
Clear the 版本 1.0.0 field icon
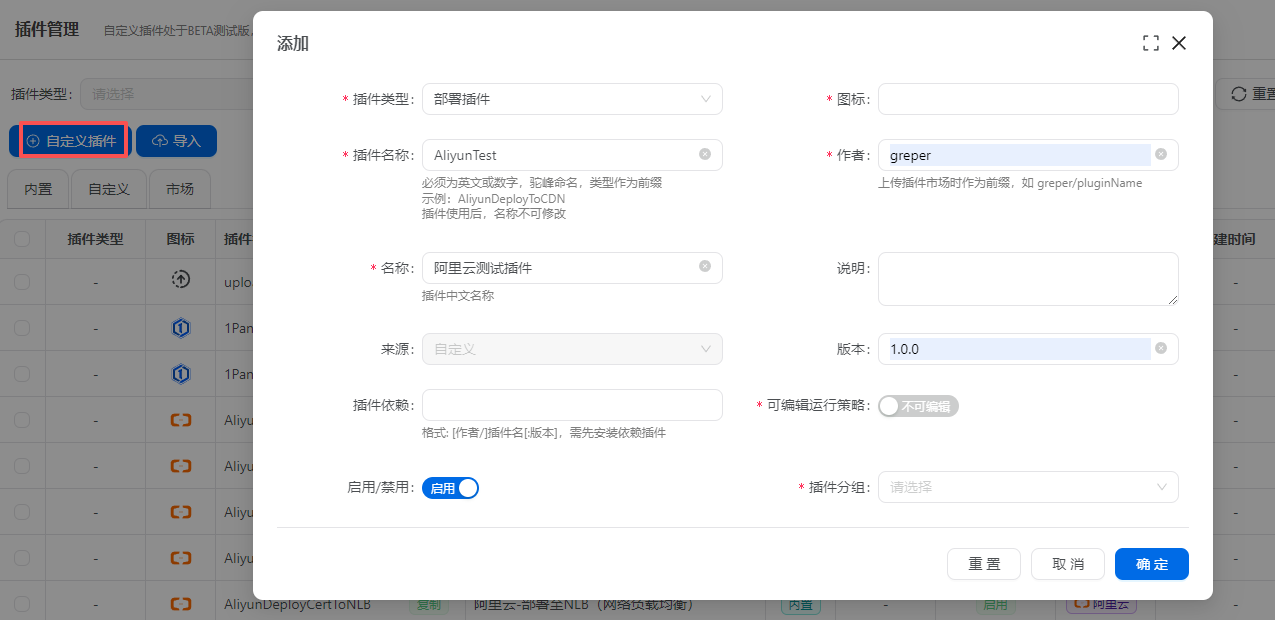(1160, 349)
